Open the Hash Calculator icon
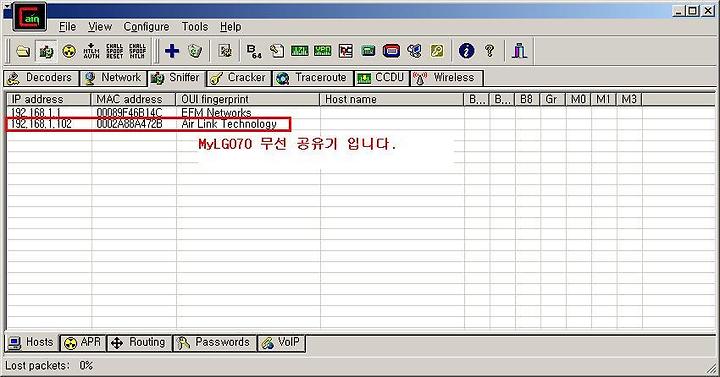This screenshot has width=720, height=377. tap(368, 51)
